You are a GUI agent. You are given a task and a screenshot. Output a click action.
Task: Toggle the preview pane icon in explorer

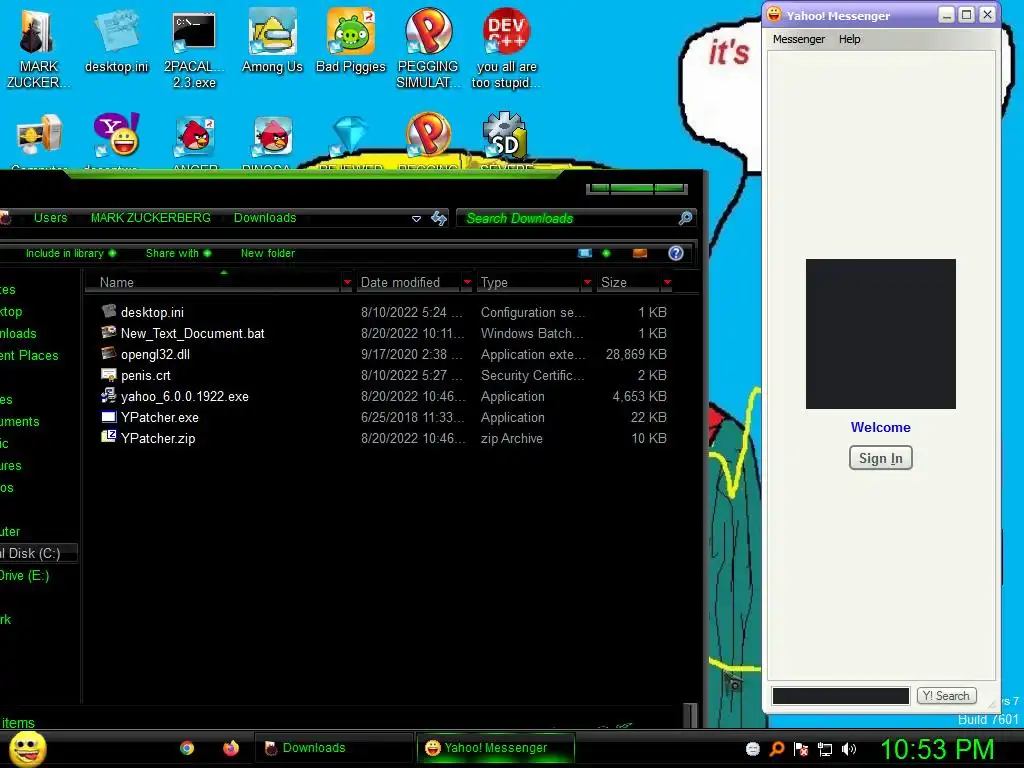click(640, 253)
